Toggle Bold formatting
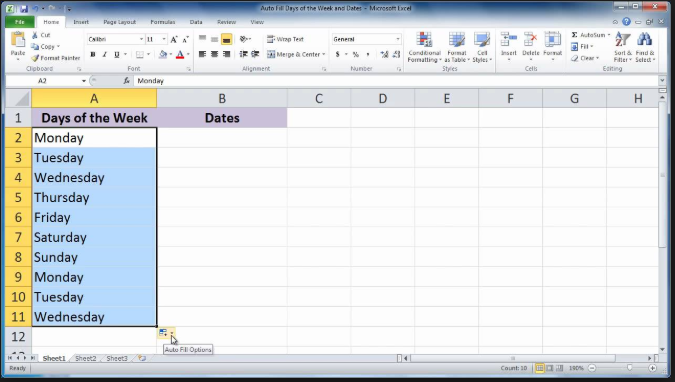The height and width of the screenshot is (382, 675). click(x=93, y=54)
